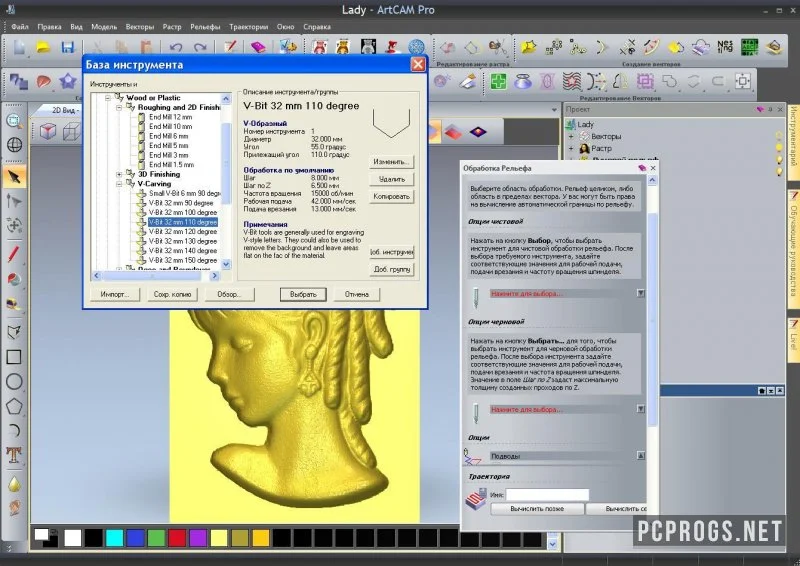This screenshot has height=566, width=800.
Task: Pick the green color swatch
Action: click(156, 538)
